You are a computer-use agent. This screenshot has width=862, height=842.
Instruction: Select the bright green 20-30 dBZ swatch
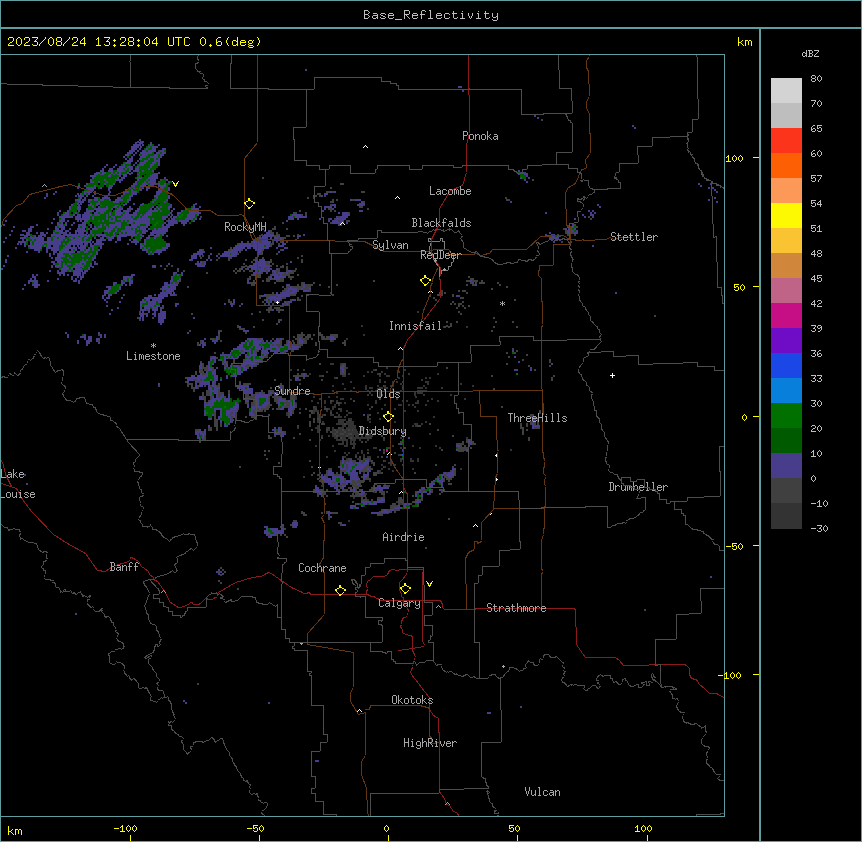click(x=786, y=416)
